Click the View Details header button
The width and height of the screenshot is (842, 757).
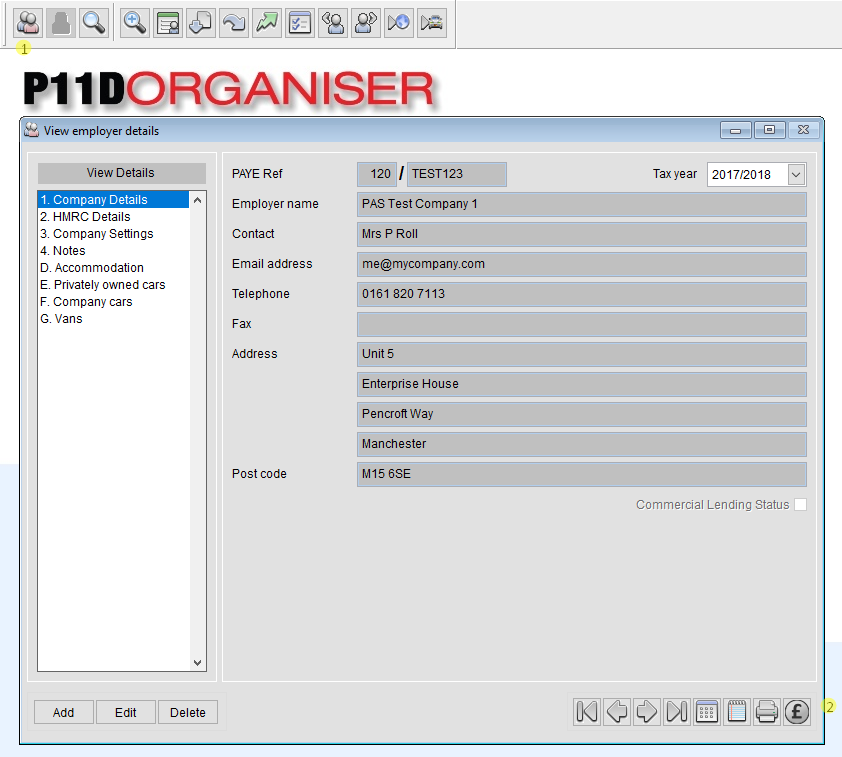pyautogui.click(x=121, y=173)
